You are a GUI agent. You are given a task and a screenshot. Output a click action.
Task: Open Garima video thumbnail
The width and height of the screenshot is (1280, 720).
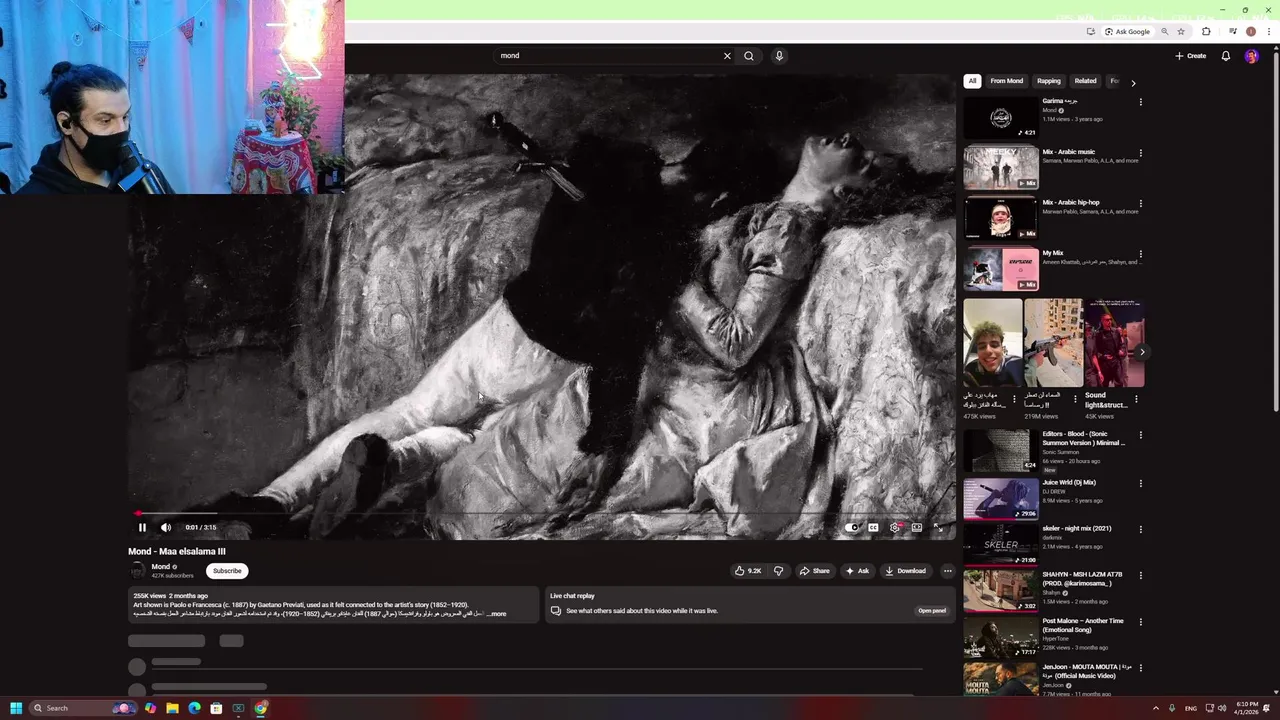tap(1001, 118)
